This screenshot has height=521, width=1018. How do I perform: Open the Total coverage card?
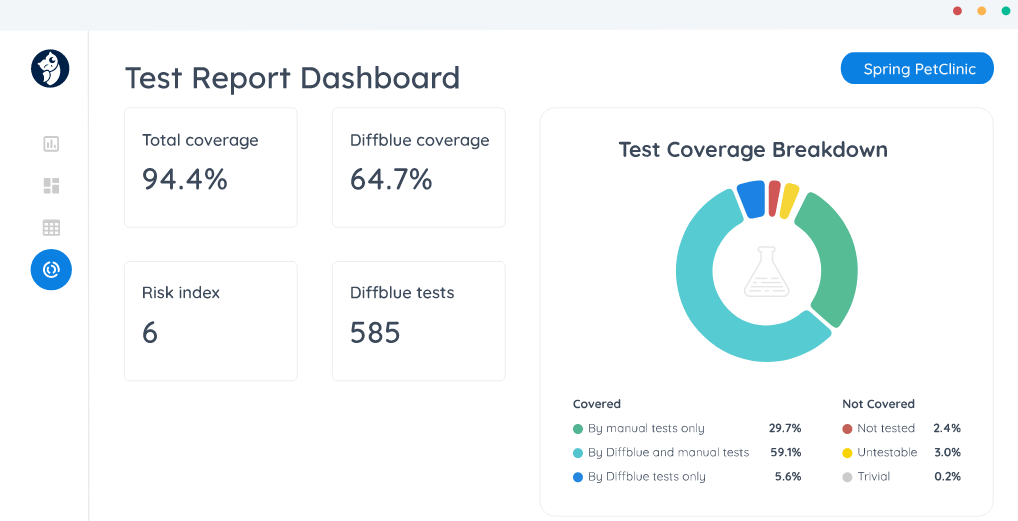coord(211,167)
